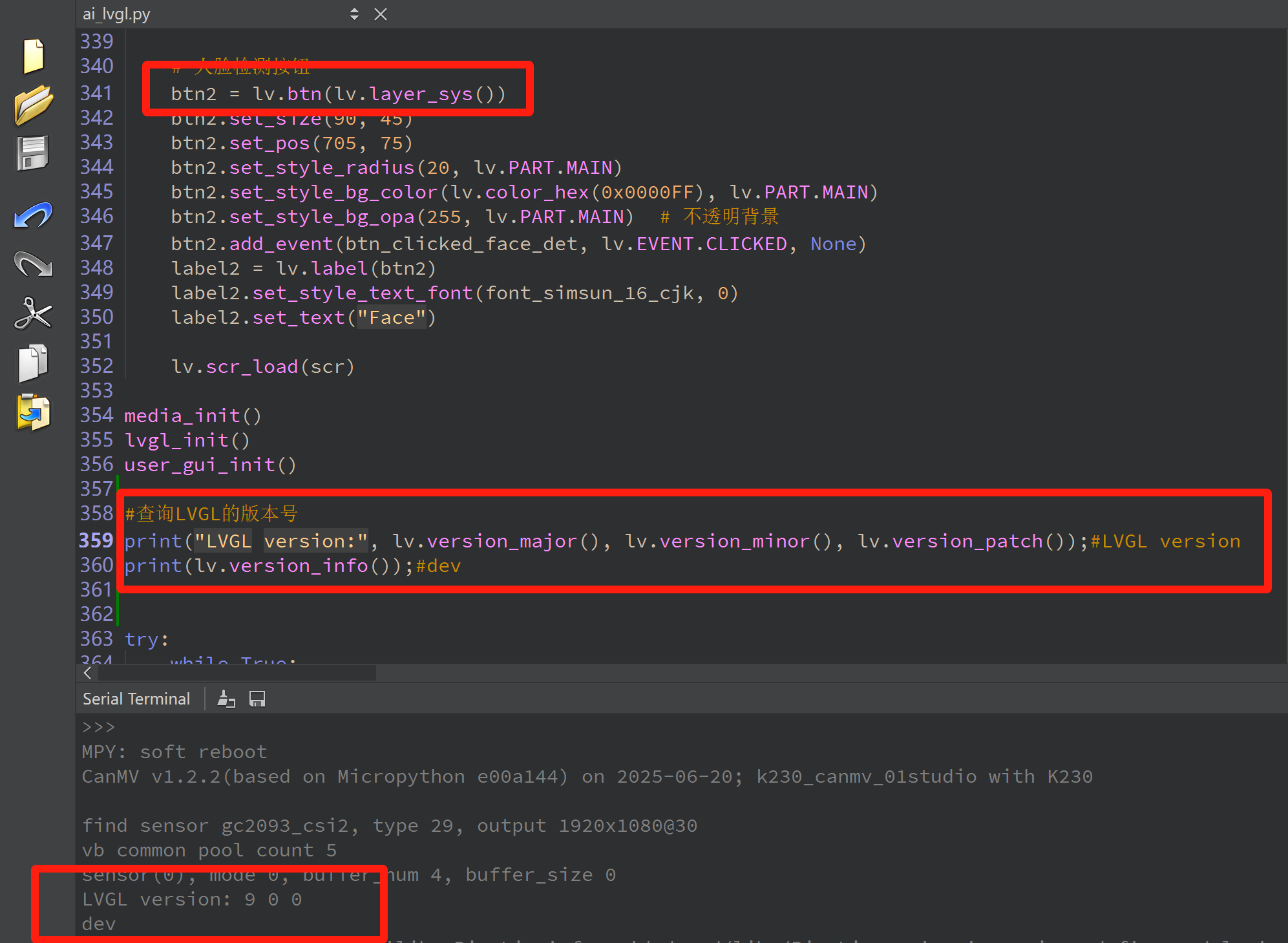This screenshot has width=1288, height=943.
Task: Save Serial Terminal output to a file
Action: [257, 699]
